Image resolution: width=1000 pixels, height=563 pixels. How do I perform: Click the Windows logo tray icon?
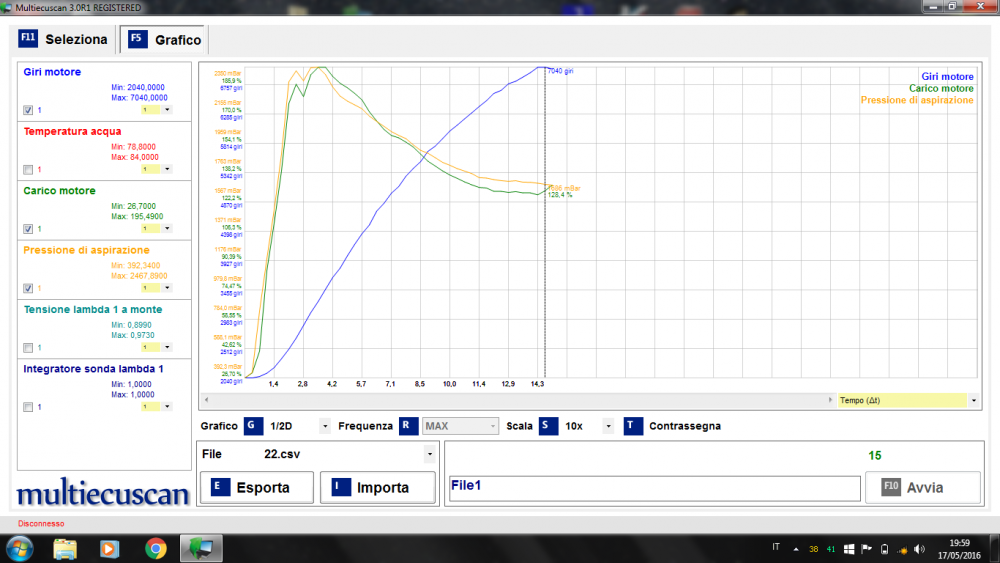849,549
